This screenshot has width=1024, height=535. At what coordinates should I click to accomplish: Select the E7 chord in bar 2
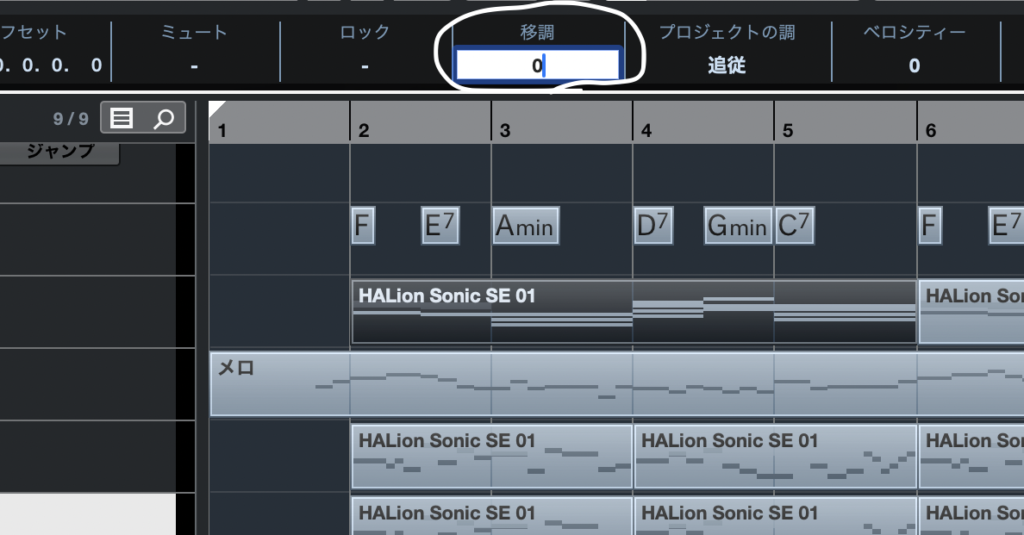440,226
